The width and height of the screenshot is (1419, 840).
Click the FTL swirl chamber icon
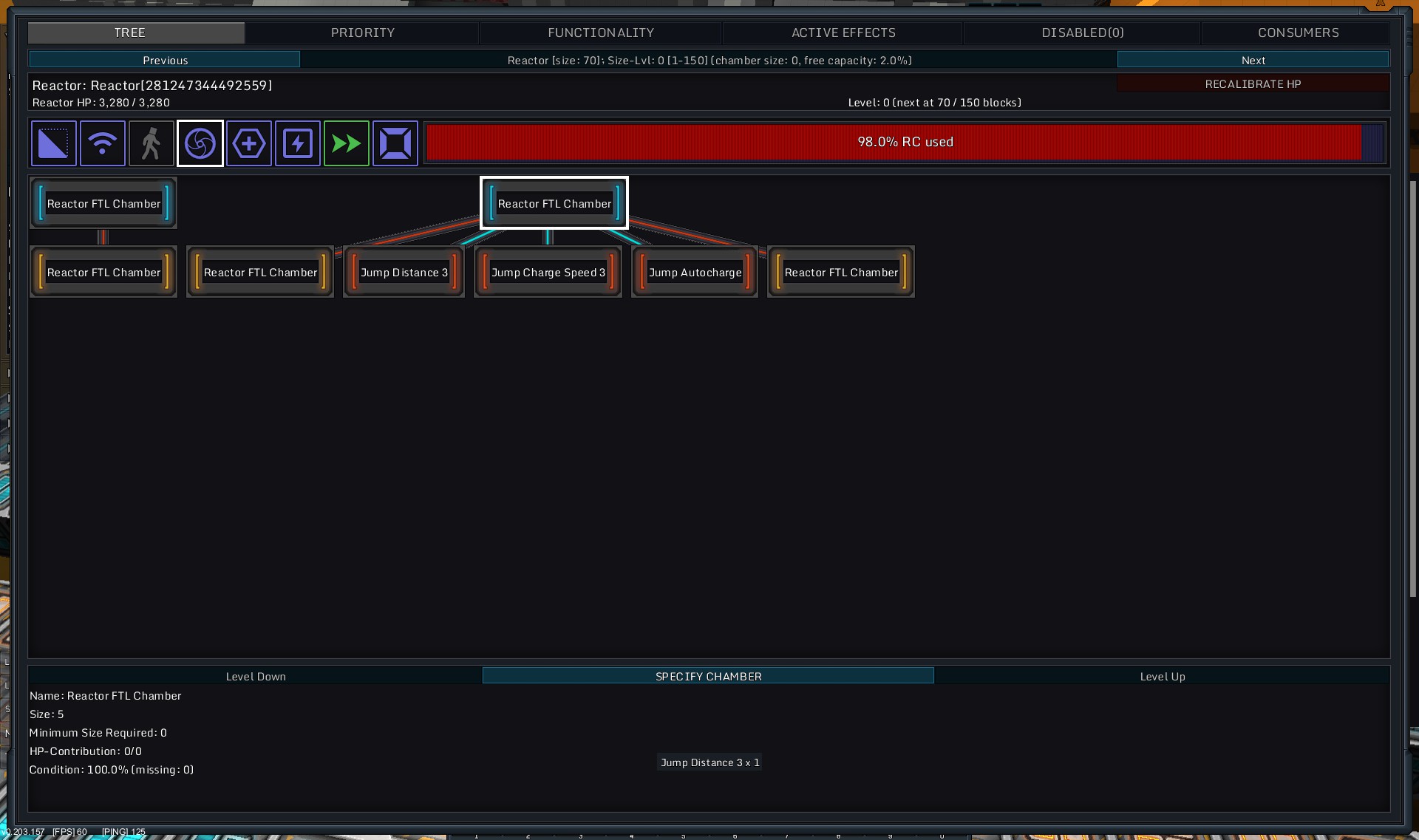pyautogui.click(x=200, y=143)
